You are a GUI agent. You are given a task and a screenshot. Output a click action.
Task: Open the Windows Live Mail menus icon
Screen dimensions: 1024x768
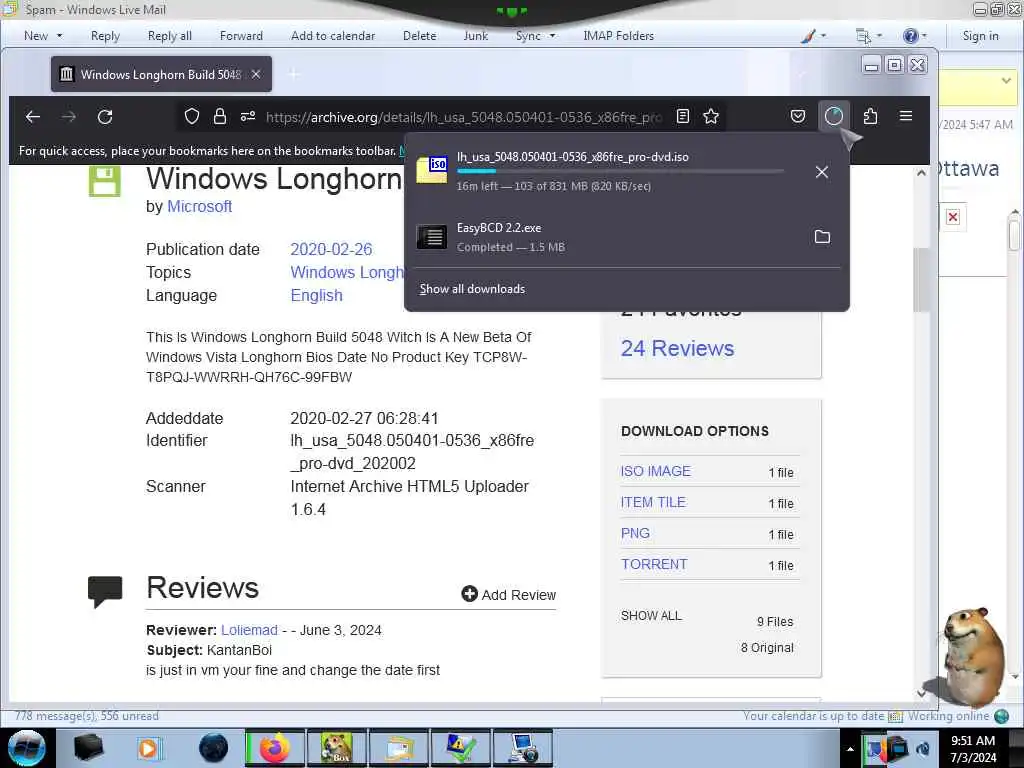(863, 36)
